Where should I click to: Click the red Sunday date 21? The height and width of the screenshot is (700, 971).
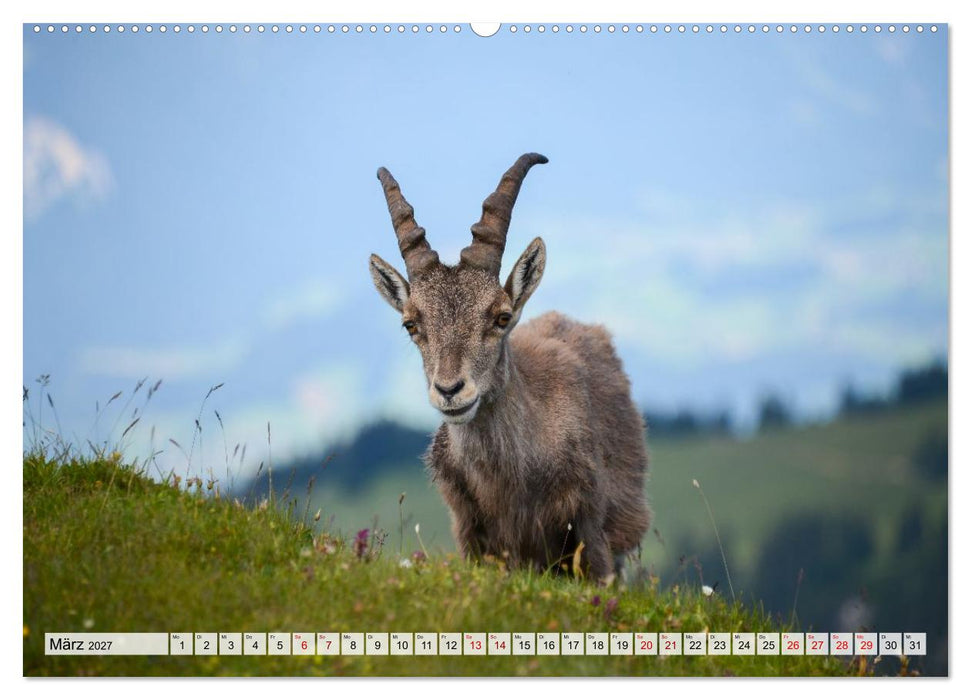[671, 644]
